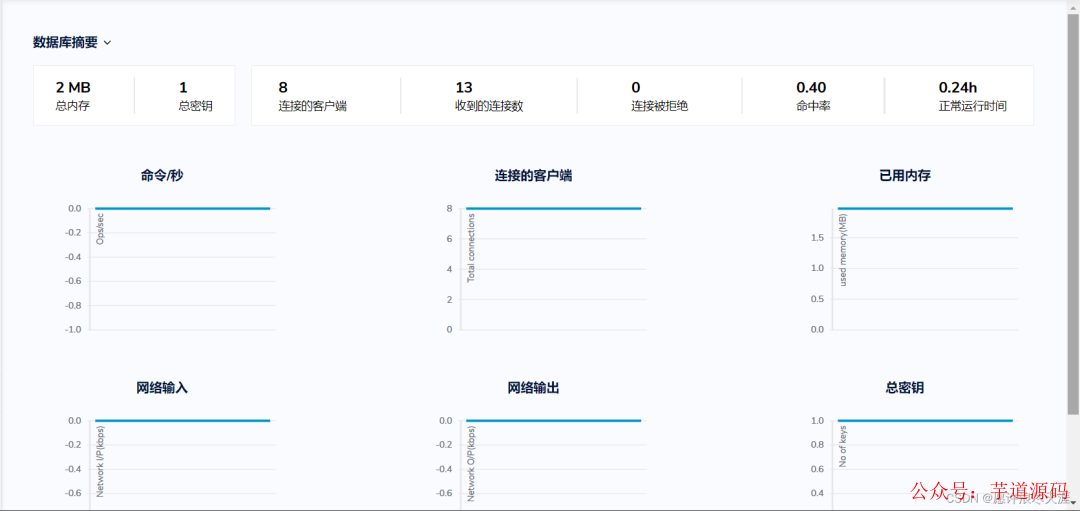Click the 连接的客户端 chart title
Image resolution: width=1080 pixels, height=511 pixels.
point(533,176)
